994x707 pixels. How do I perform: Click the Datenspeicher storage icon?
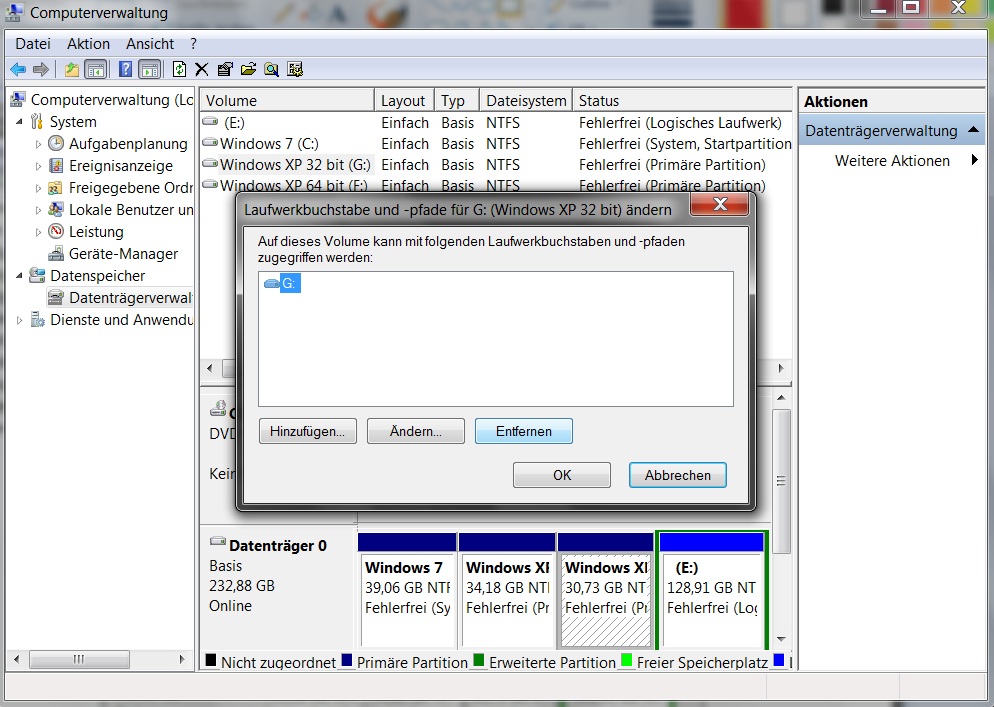pyautogui.click(x=37, y=275)
